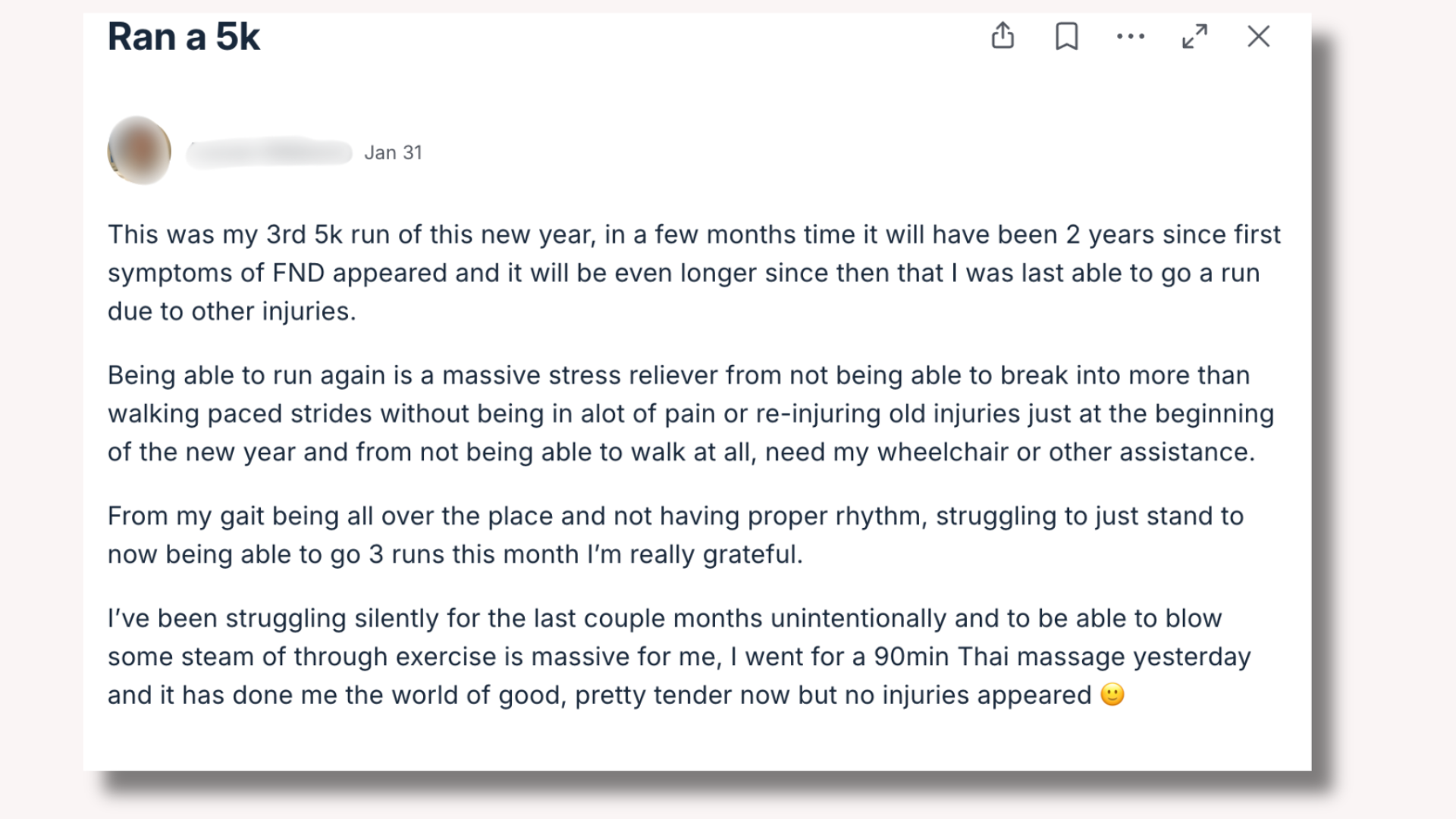Click the "Jan 31" post date

click(x=393, y=152)
